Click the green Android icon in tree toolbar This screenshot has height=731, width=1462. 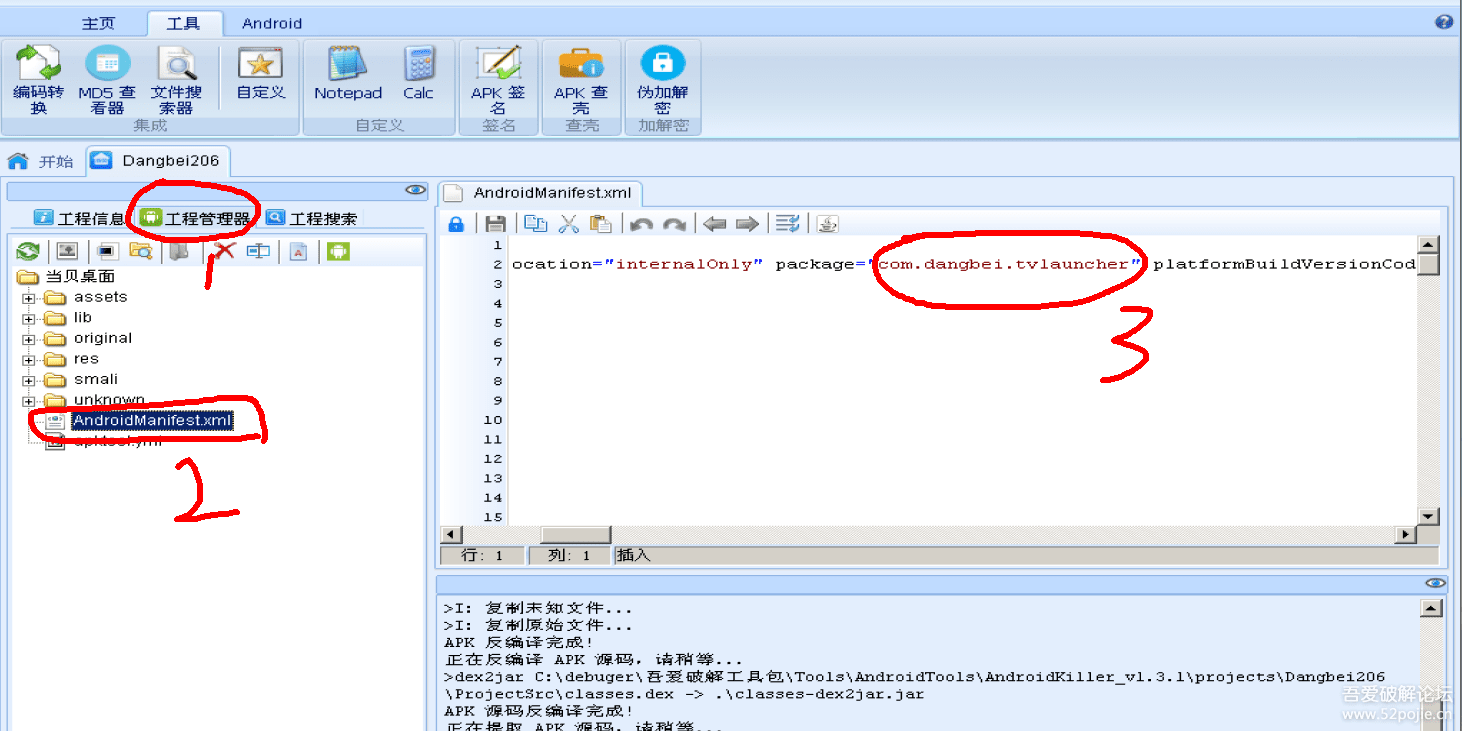pos(338,251)
